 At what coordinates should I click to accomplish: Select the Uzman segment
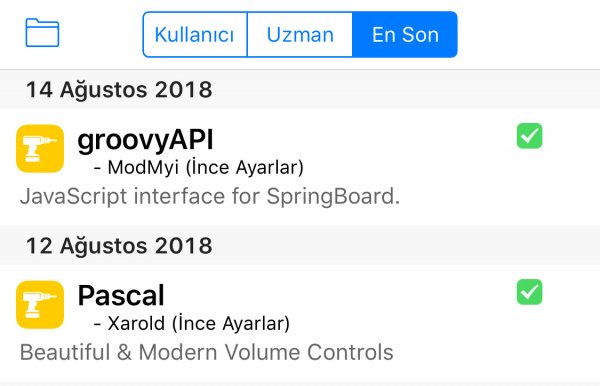300,34
